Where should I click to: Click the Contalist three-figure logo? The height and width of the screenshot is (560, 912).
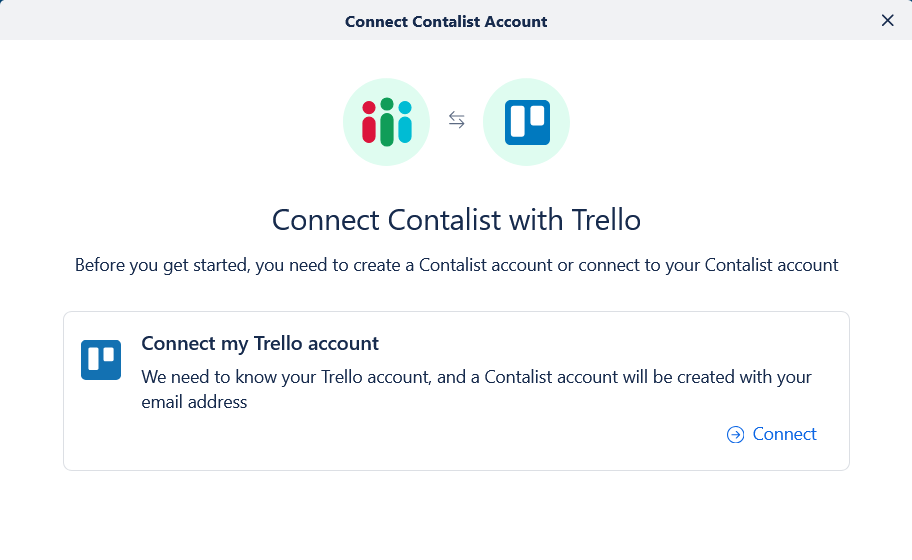[386, 122]
